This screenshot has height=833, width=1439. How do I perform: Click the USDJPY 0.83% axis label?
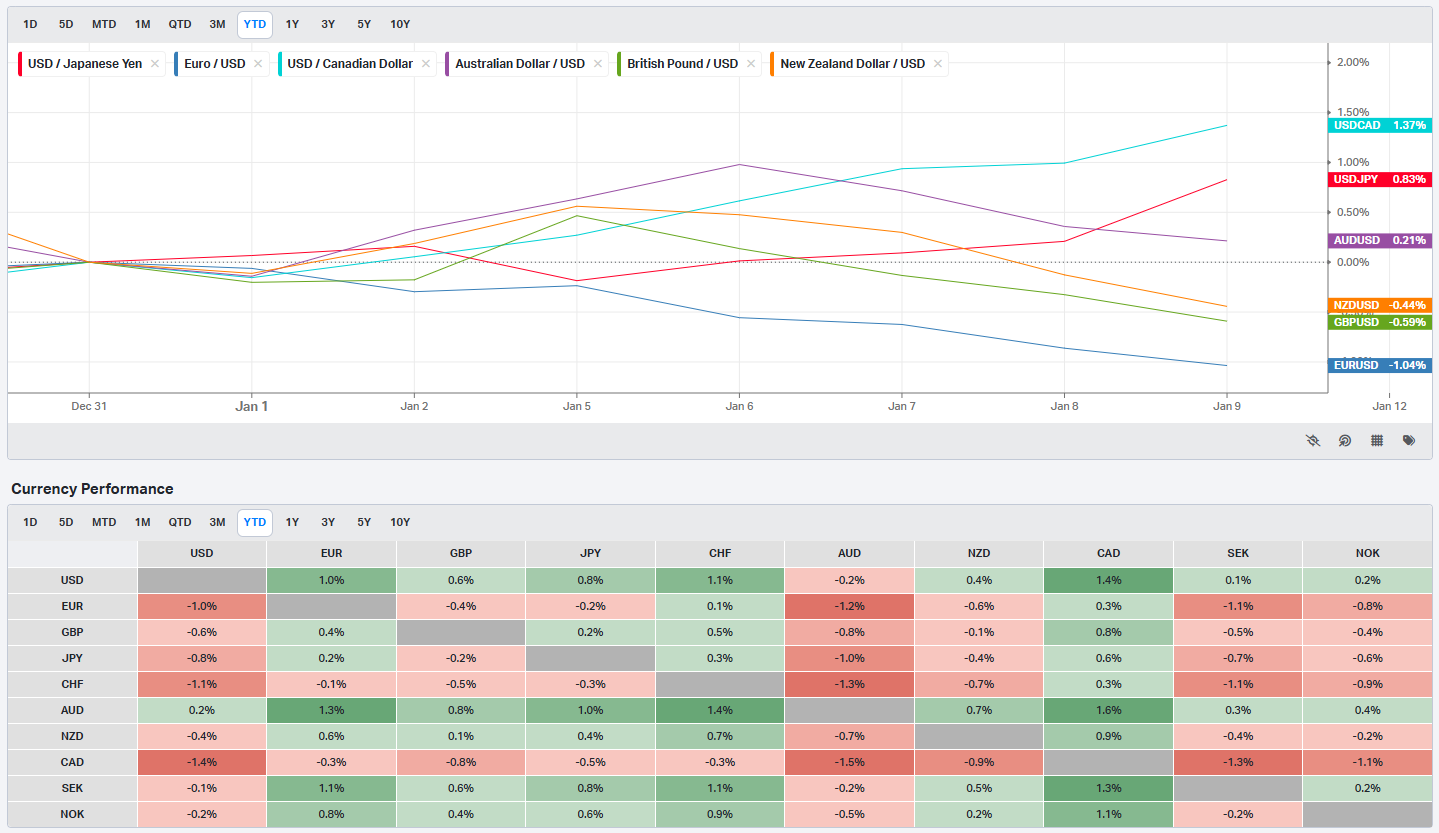click(x=1381, y=179)
